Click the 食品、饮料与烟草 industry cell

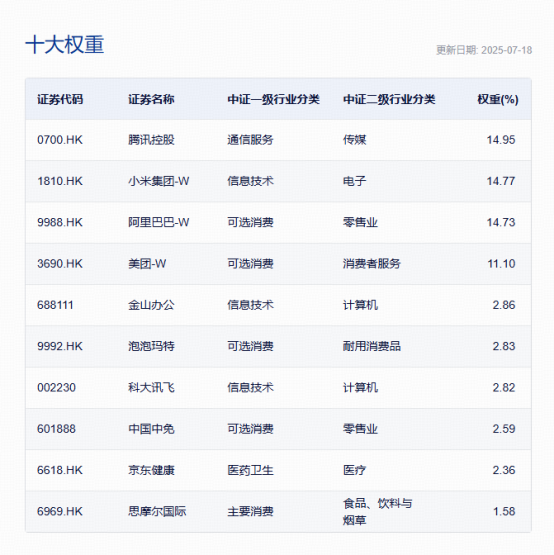(x=377, y=511)
